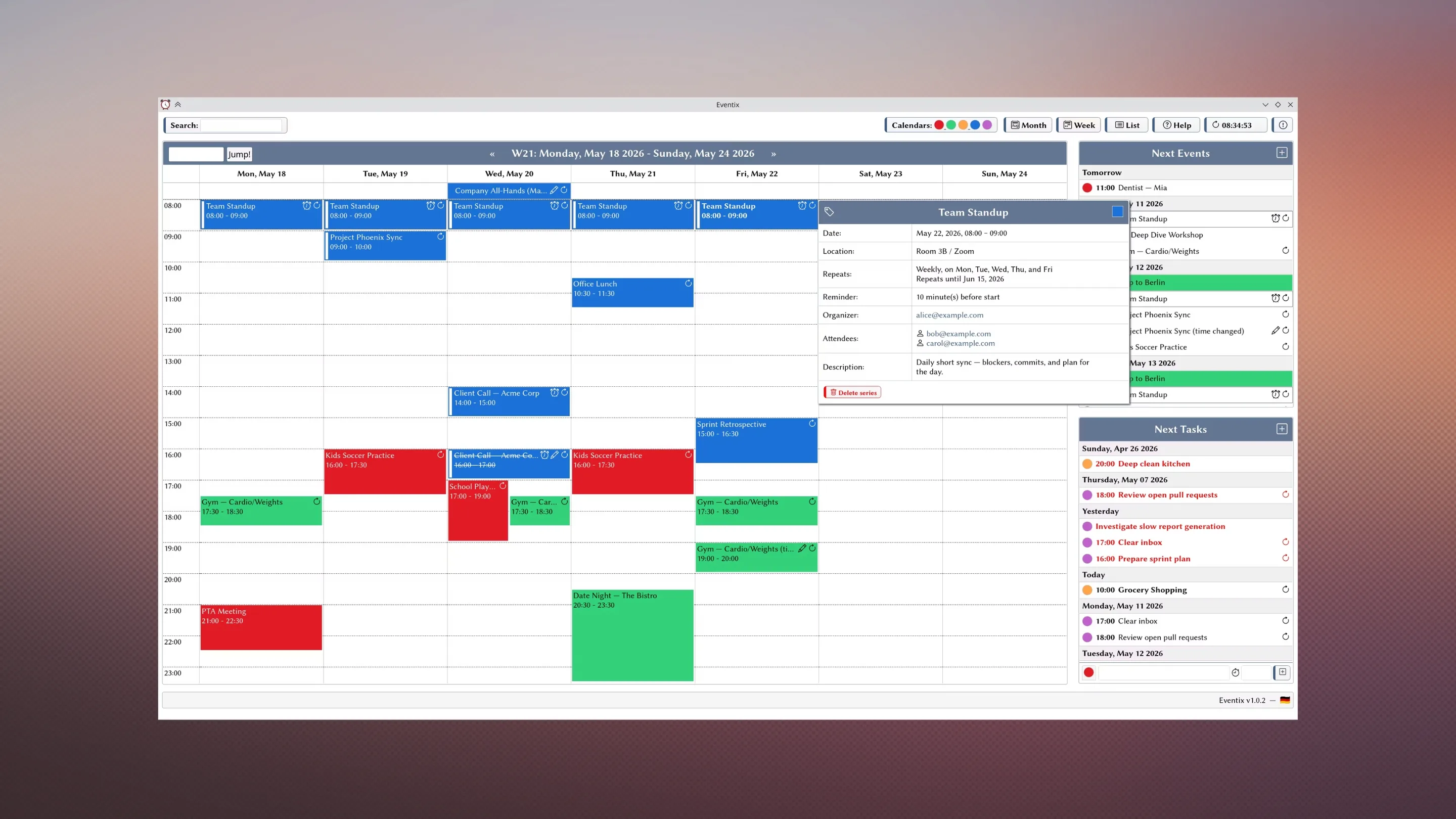The height and width of the screenshot is (819, 1456).
Task: Click double chevron up icon in title bar
Action: [x=177, y=105]
